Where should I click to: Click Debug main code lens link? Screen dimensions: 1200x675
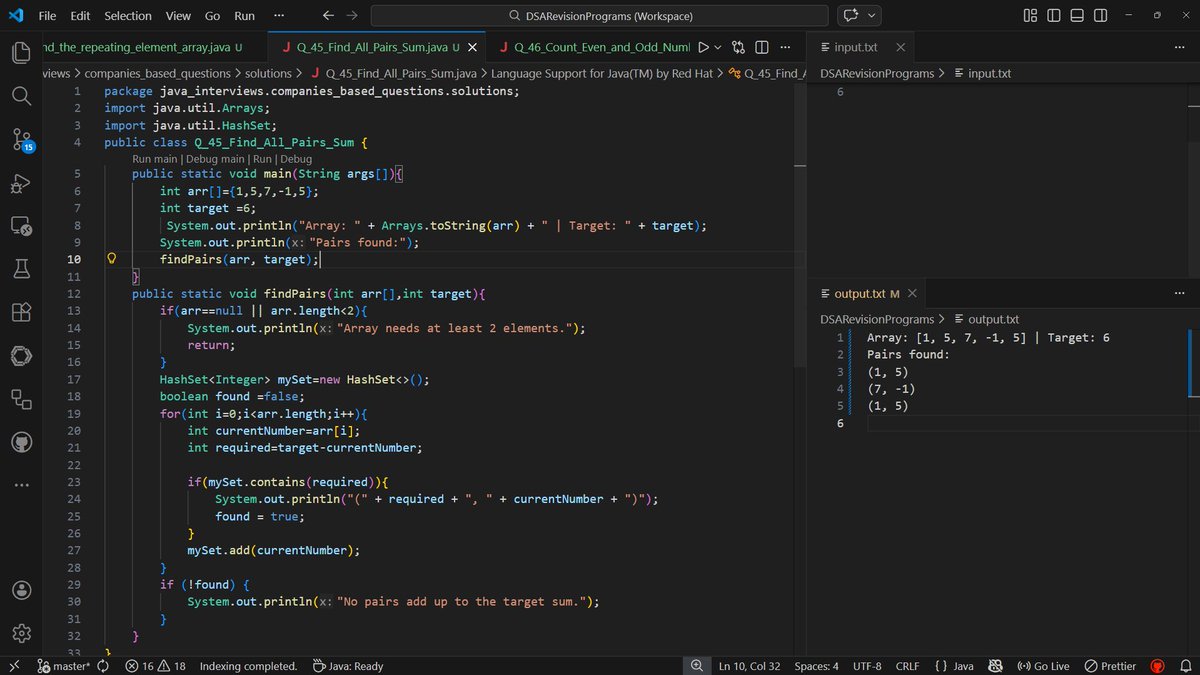[x=215, y=159]
